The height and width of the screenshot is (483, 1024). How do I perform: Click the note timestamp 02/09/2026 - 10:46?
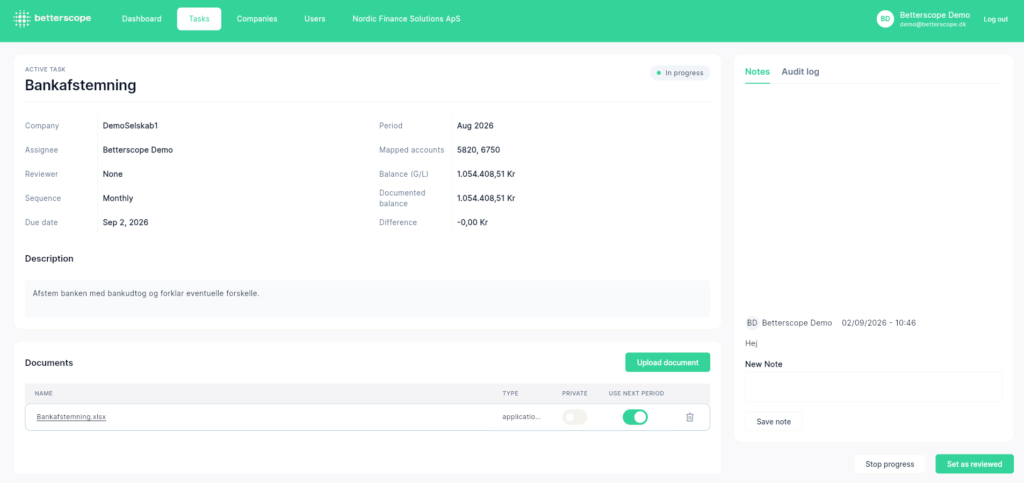click(x=878, y=322)
